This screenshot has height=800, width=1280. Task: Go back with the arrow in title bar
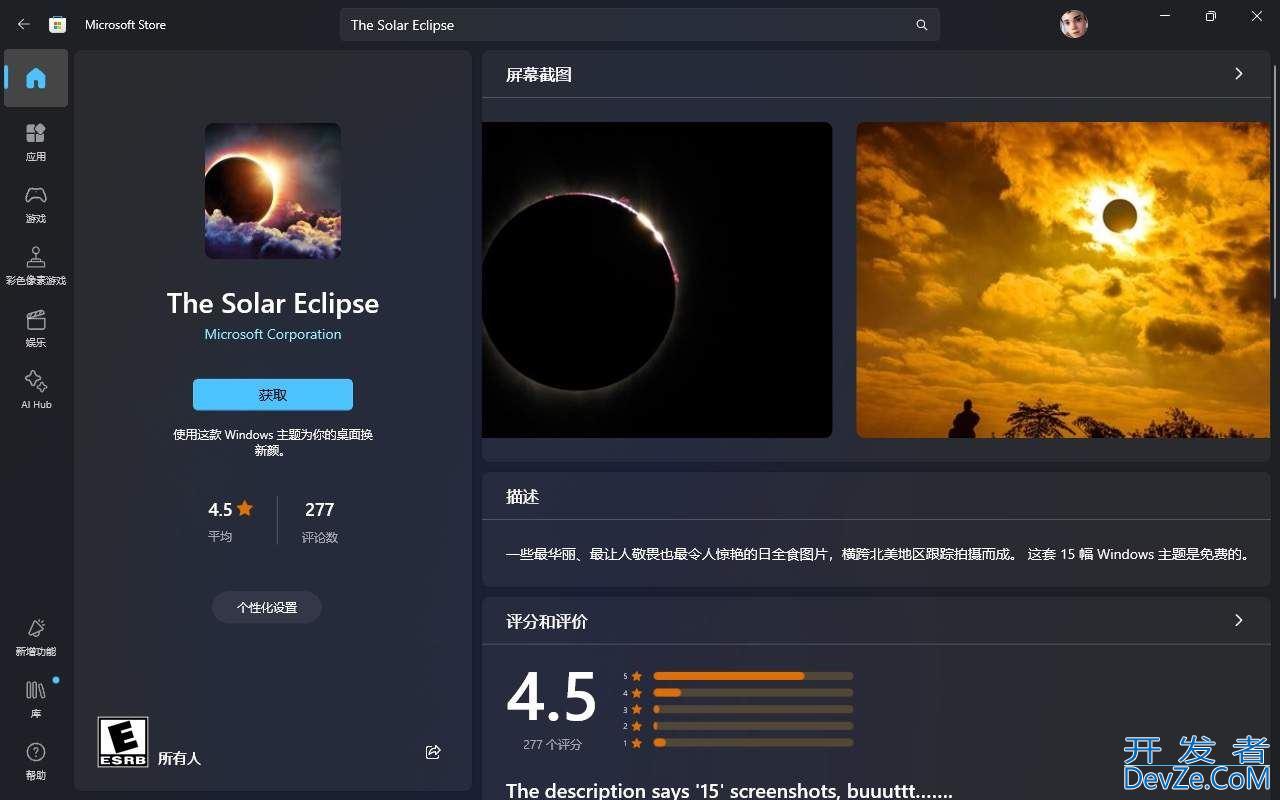(24, 24)
